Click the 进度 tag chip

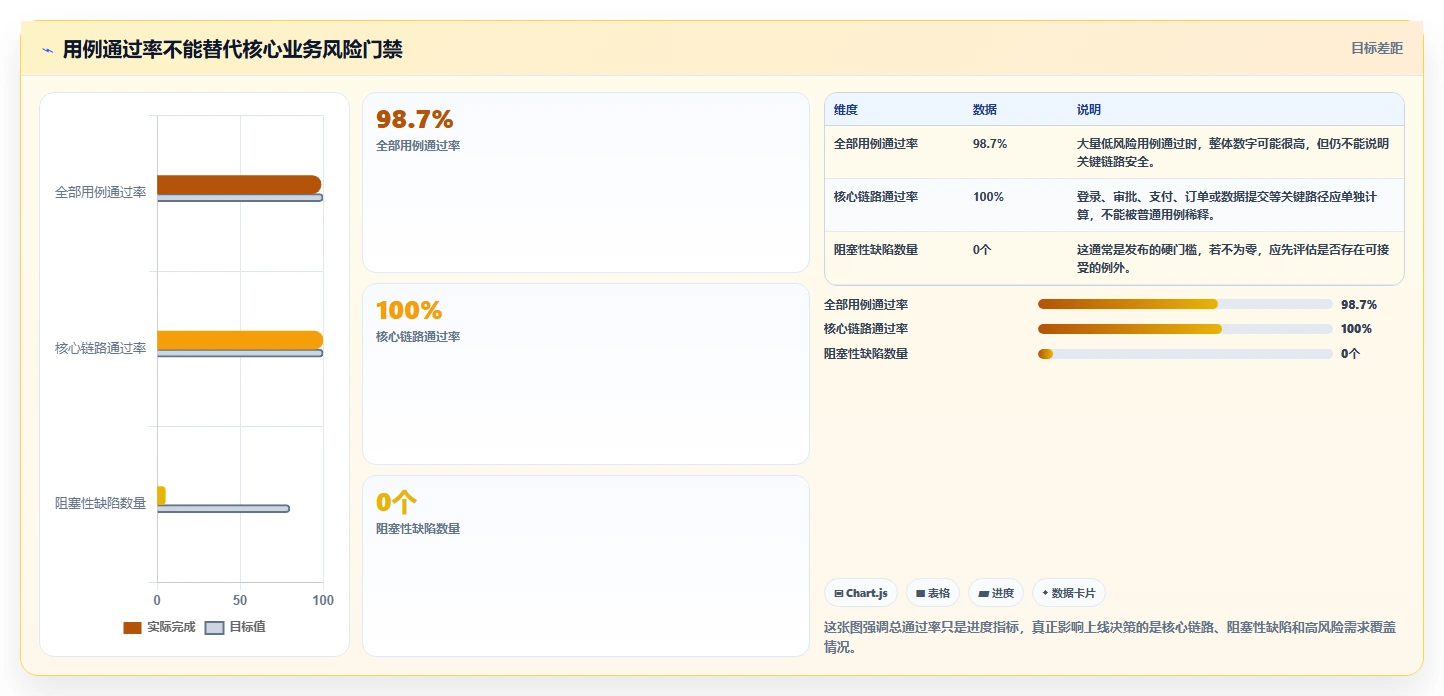996,593
